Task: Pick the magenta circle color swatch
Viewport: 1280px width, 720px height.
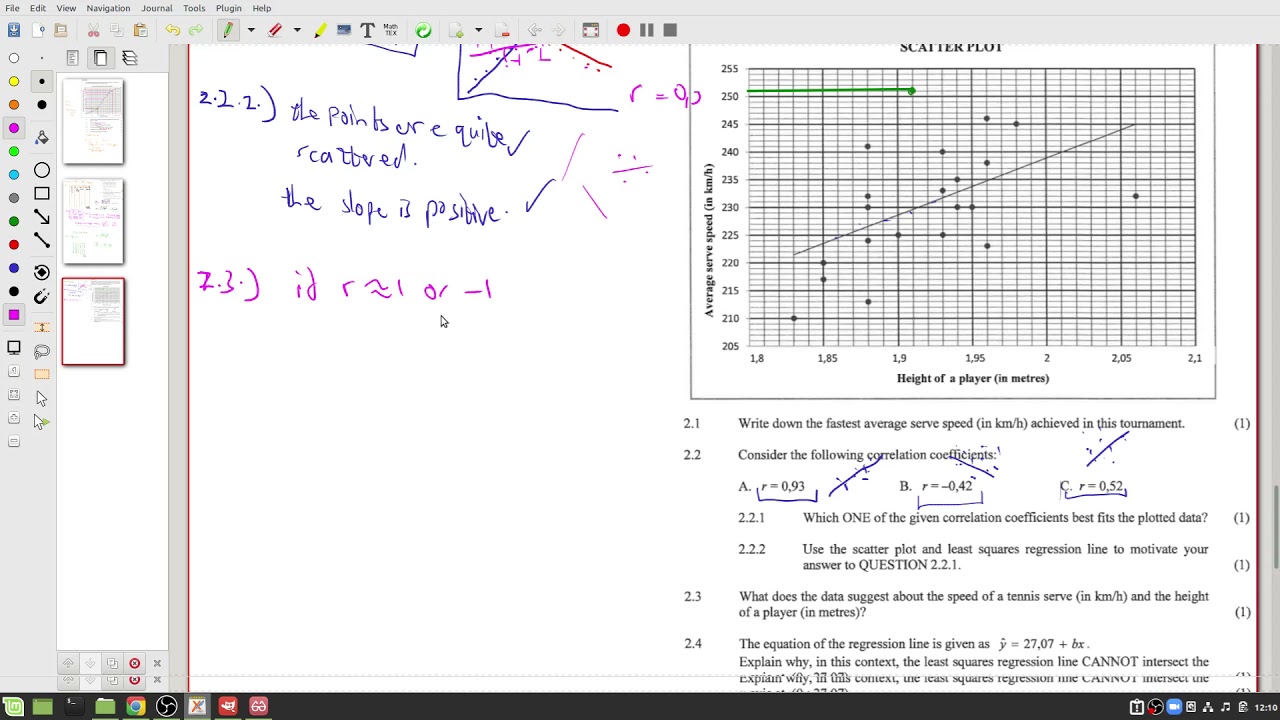Action: 14,128
